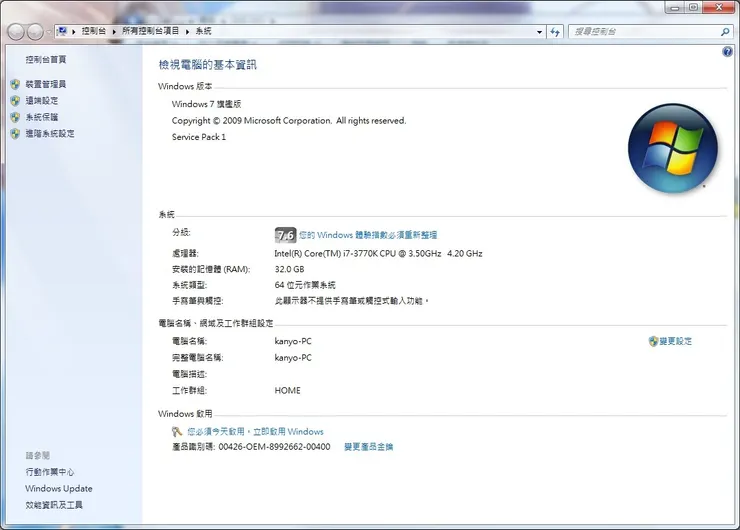Open the address bar history dropdown arrow
The width and height of the screenshot is (740, 530).
click(539, 32)
